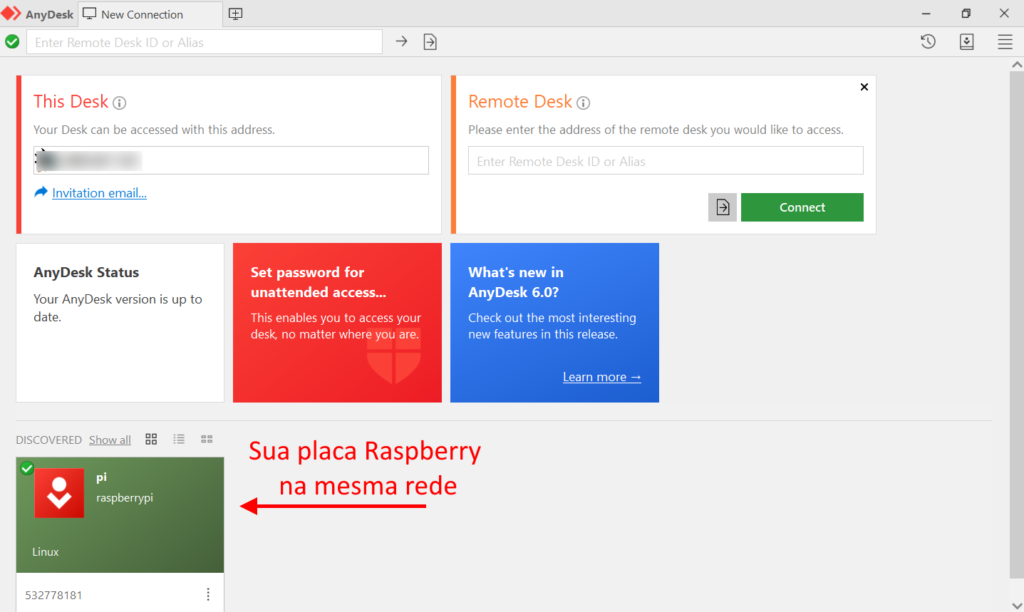The height and width of the screenshot is (612, 1024).
Task: Click the connect arrow next to address bar
Action: point(401,42)
